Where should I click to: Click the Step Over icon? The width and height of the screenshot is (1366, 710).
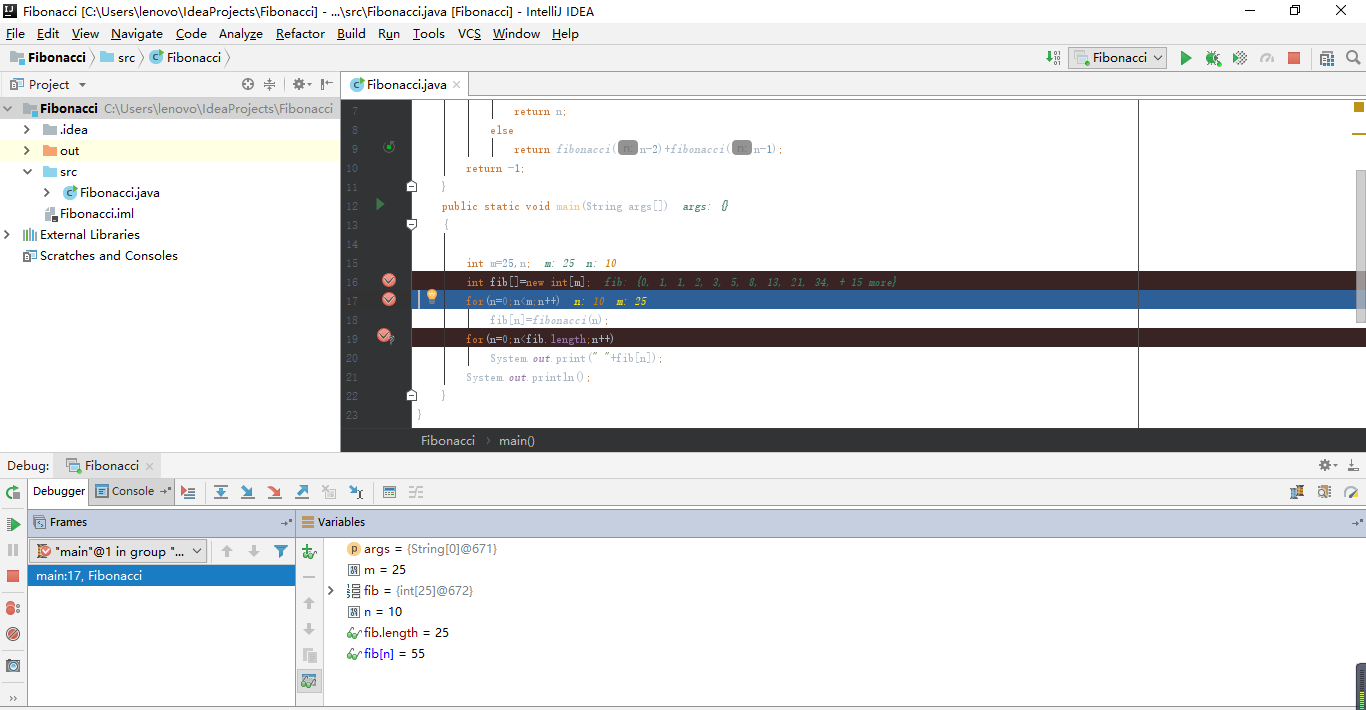point(221,492)
